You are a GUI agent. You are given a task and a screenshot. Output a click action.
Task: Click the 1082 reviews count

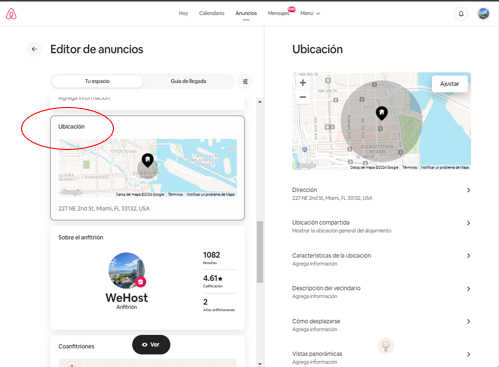click(x=211, y=255)
